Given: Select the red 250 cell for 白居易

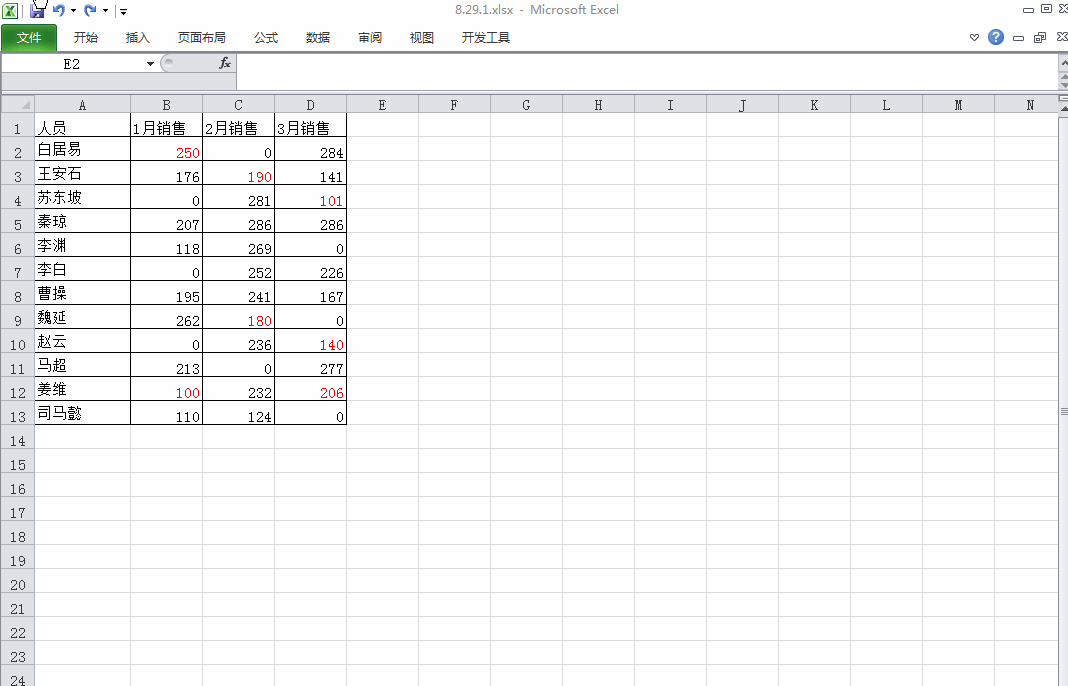Looking at the screenshot, I should pyautogui.click(x=166, y=149).
